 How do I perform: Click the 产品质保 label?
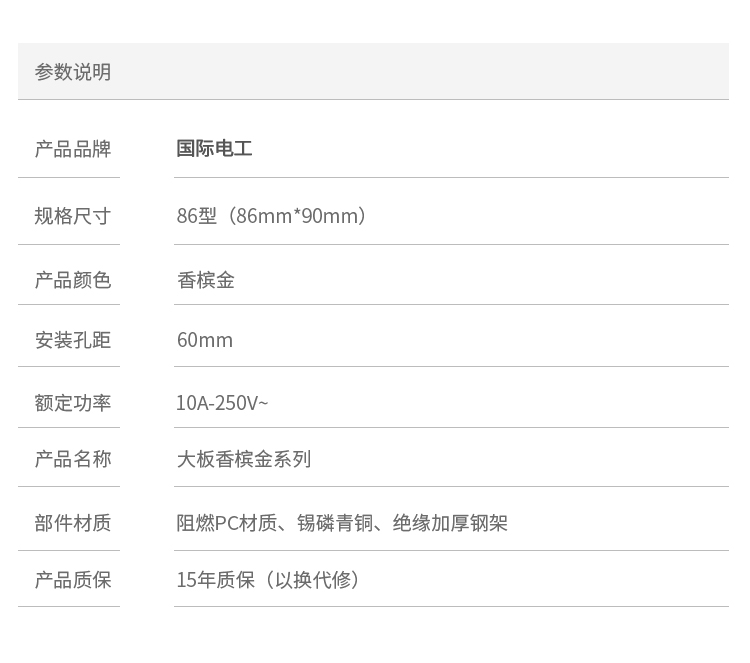click(x=72, y=580)
